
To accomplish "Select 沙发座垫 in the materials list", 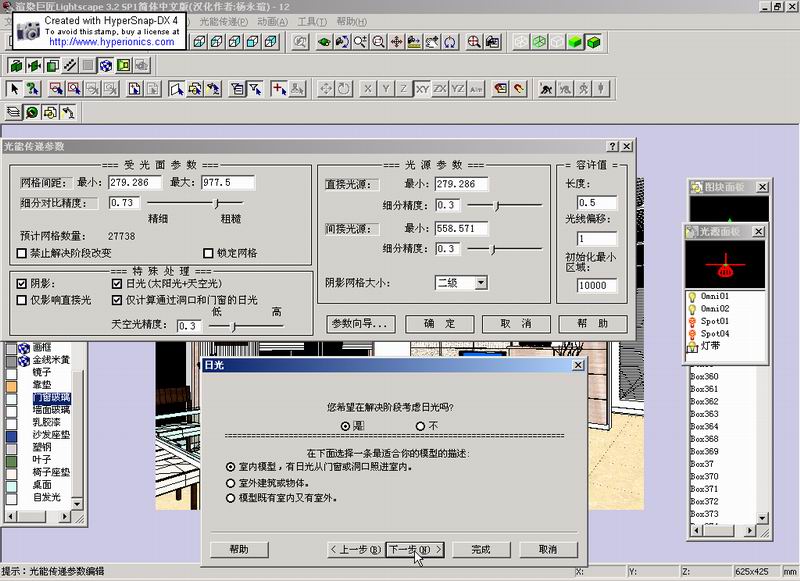I will click(51, 436).
